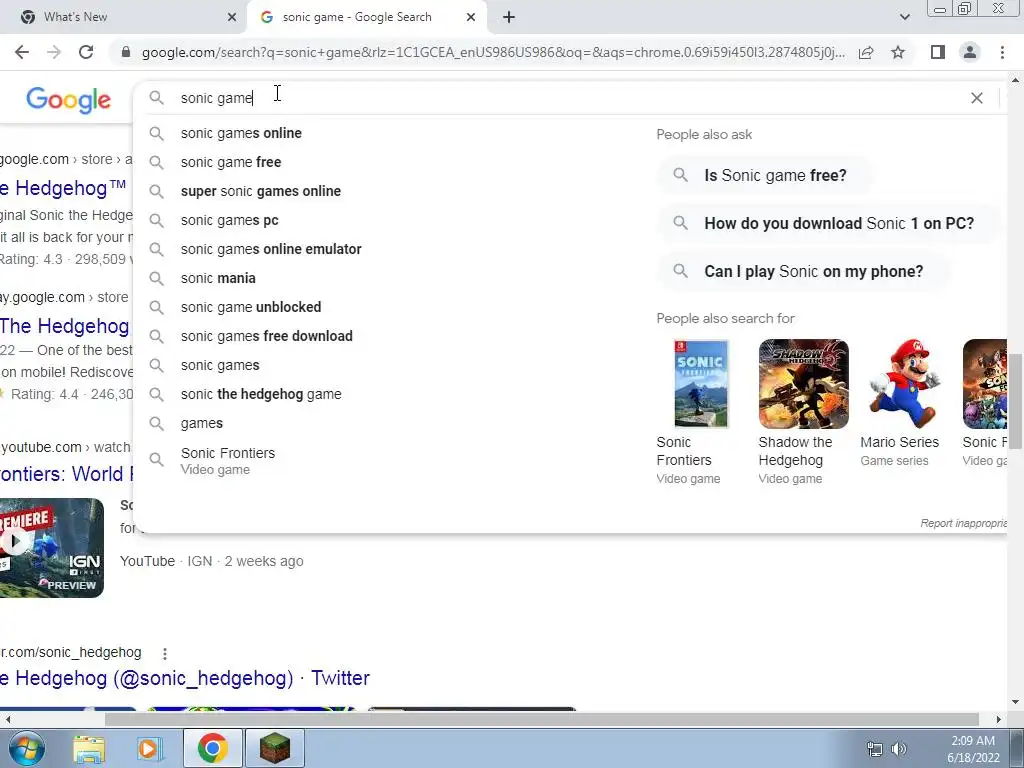Select suggestion sonic games pc
This screenshot has width=1024, height=768.
tap(229, 220)
